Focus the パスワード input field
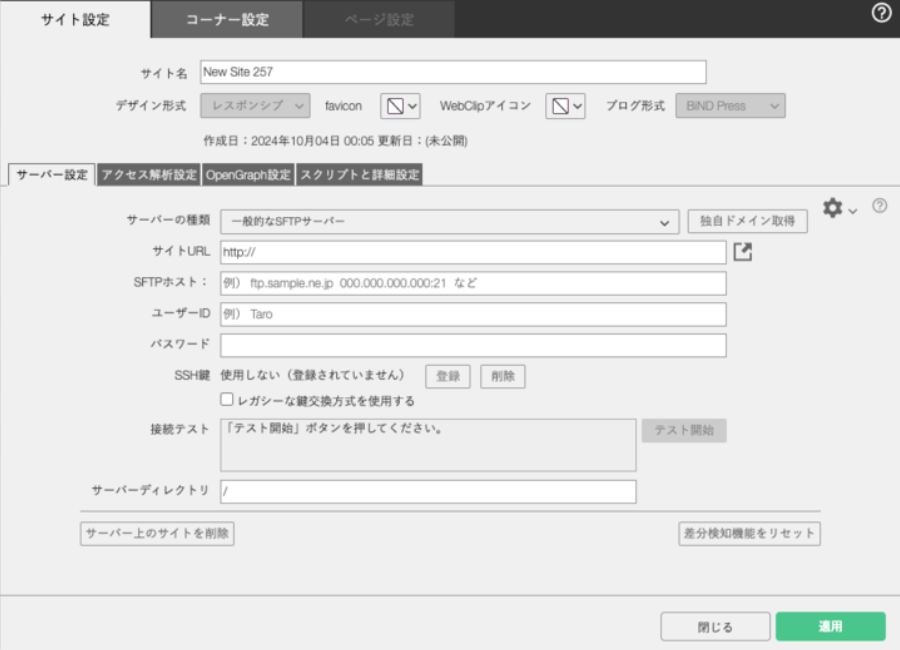The height and width of the screenshot is (650, 900). [x=473, y=345]
